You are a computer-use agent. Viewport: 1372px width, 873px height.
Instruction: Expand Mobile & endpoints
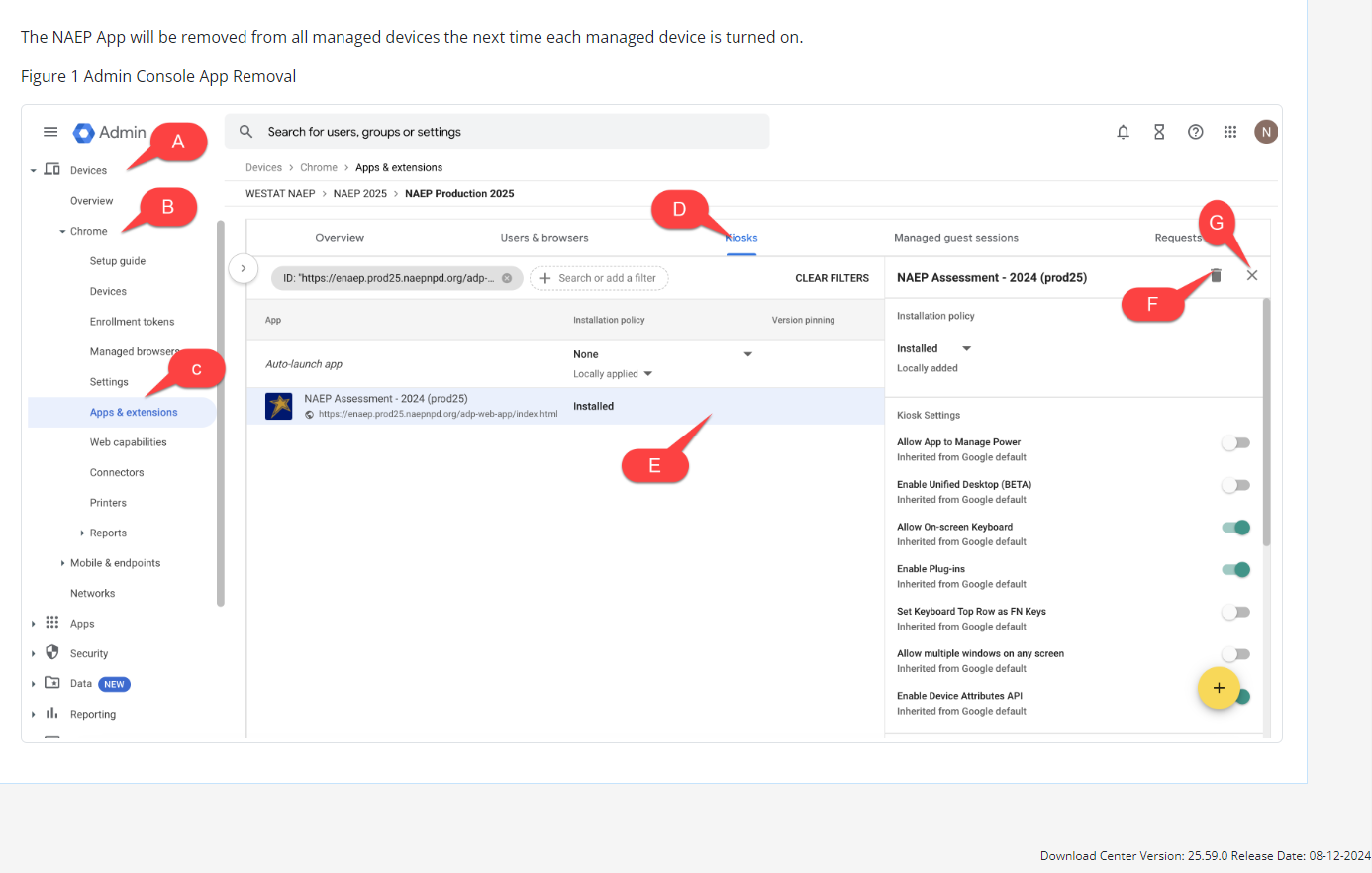(x=62, y=563)
